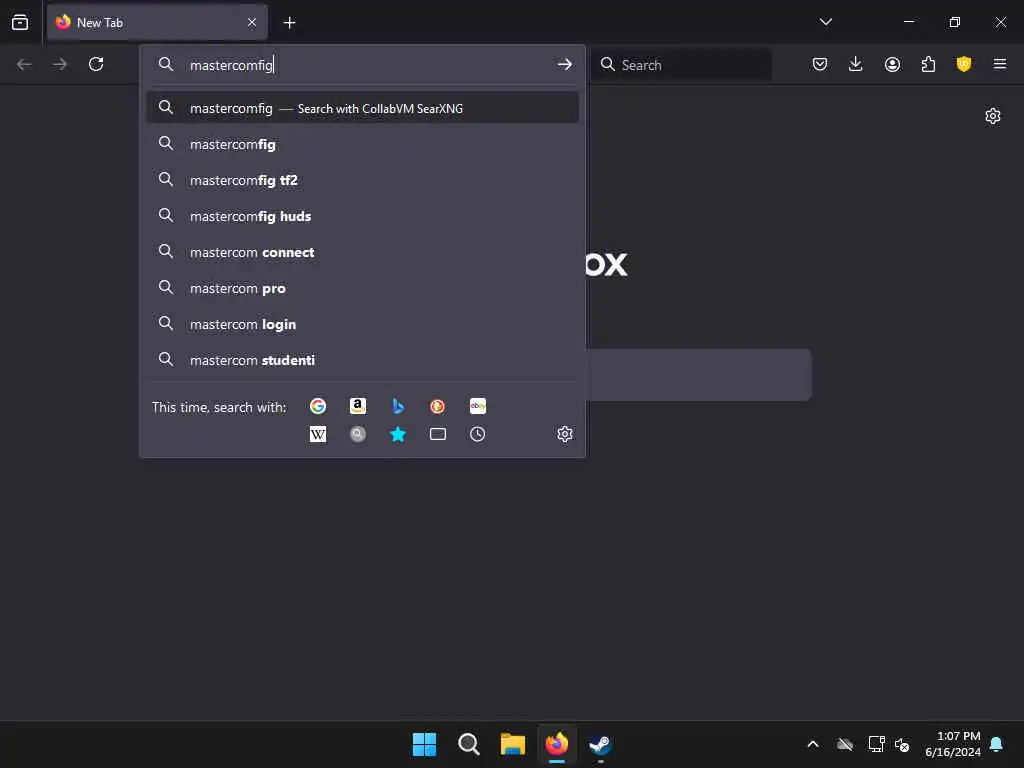Search in open Tabs icon
The image size is (1024, 768).
438,434
